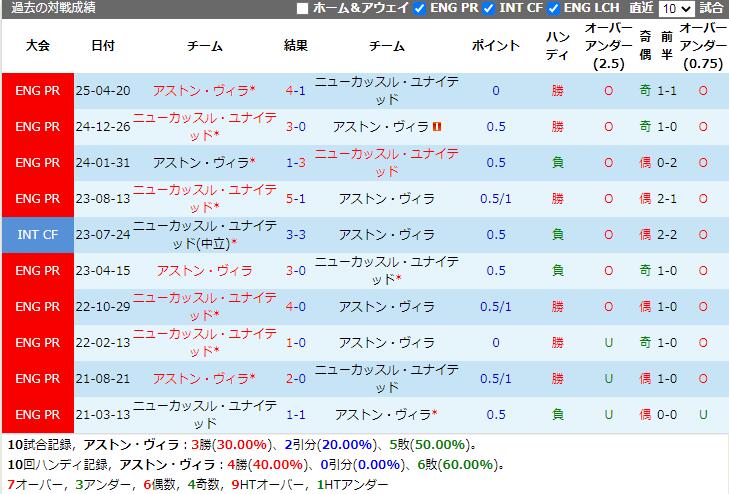Click the ハンディ column header
729x494 pixels.
tap(557, 46)
